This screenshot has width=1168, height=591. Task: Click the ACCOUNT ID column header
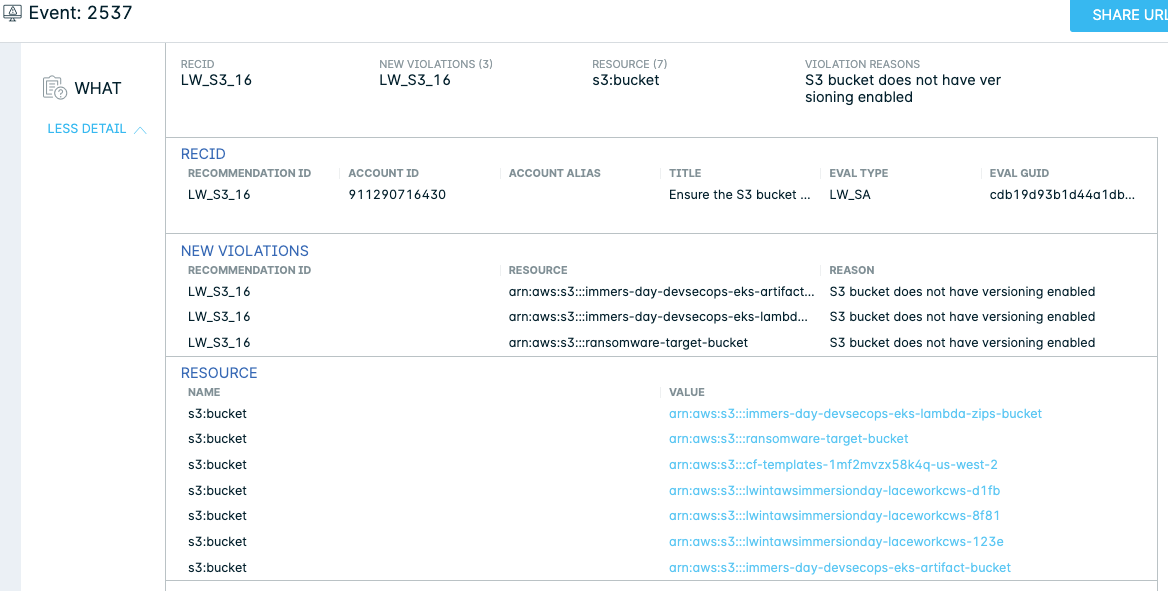(x=384, y=174)
